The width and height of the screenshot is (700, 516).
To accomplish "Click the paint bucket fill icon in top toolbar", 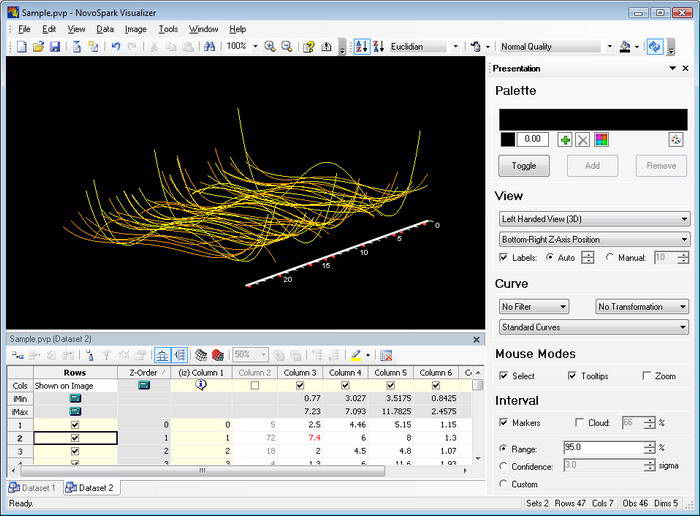I will (x=625, y=46).
